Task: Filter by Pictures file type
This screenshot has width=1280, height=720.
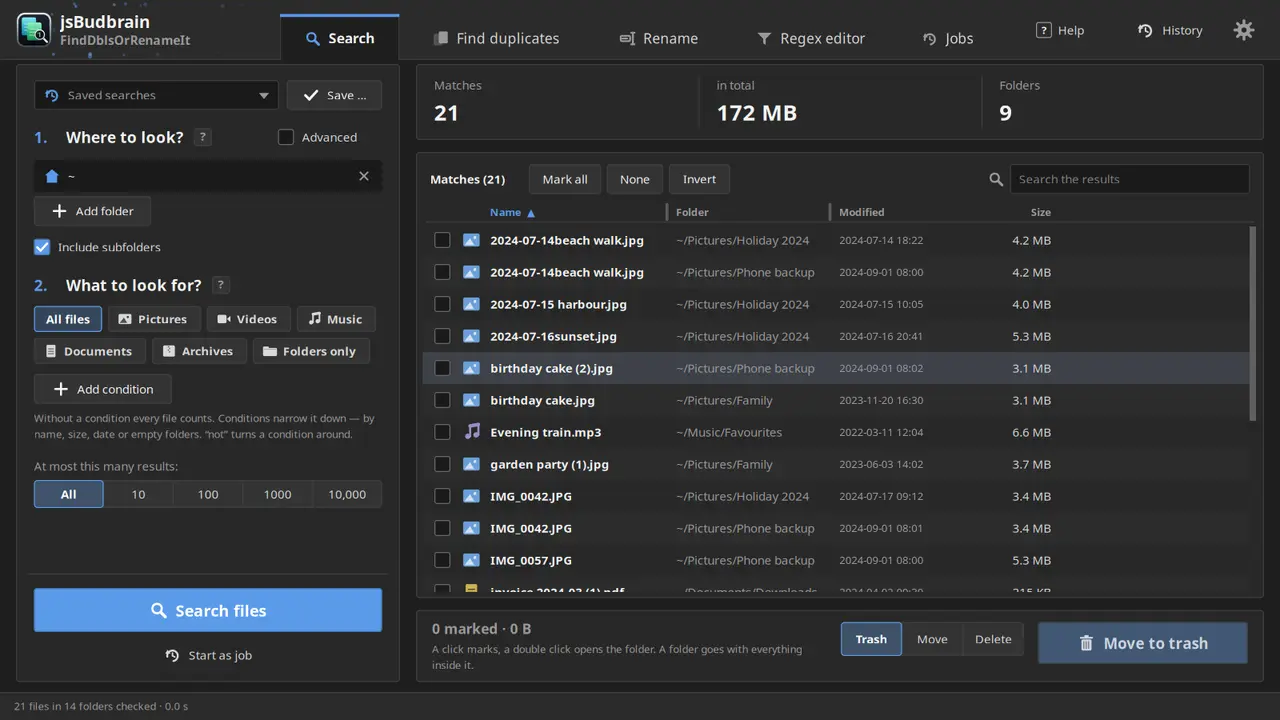Action: point(154,319)
